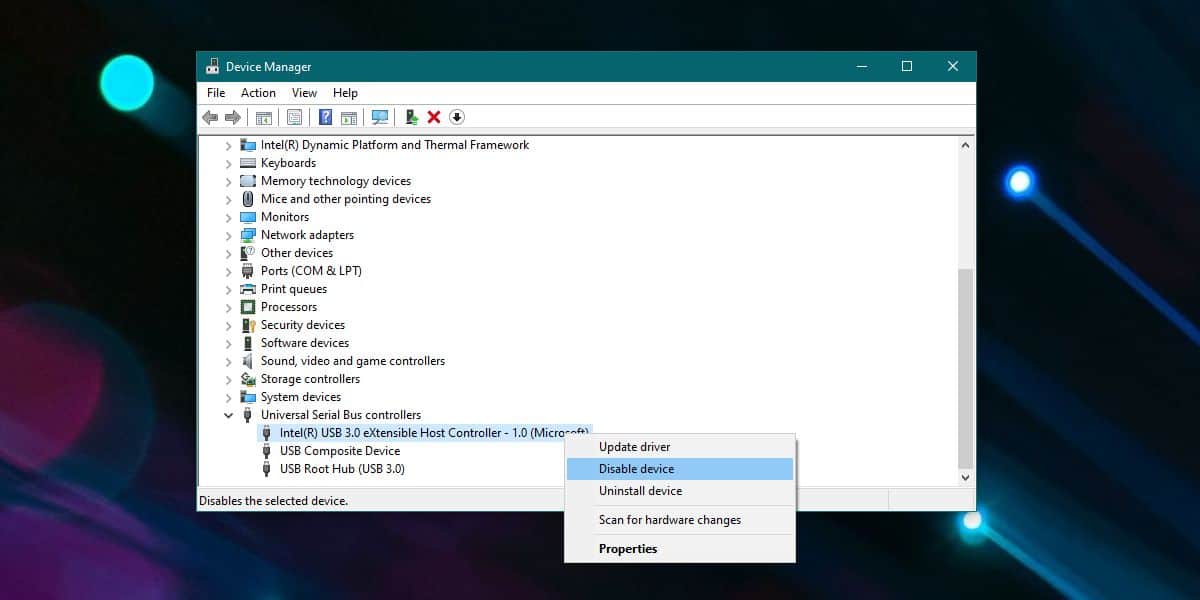1200x600 pixels.
Task: Click the Other devices category icon
Action: click(248, 253)
